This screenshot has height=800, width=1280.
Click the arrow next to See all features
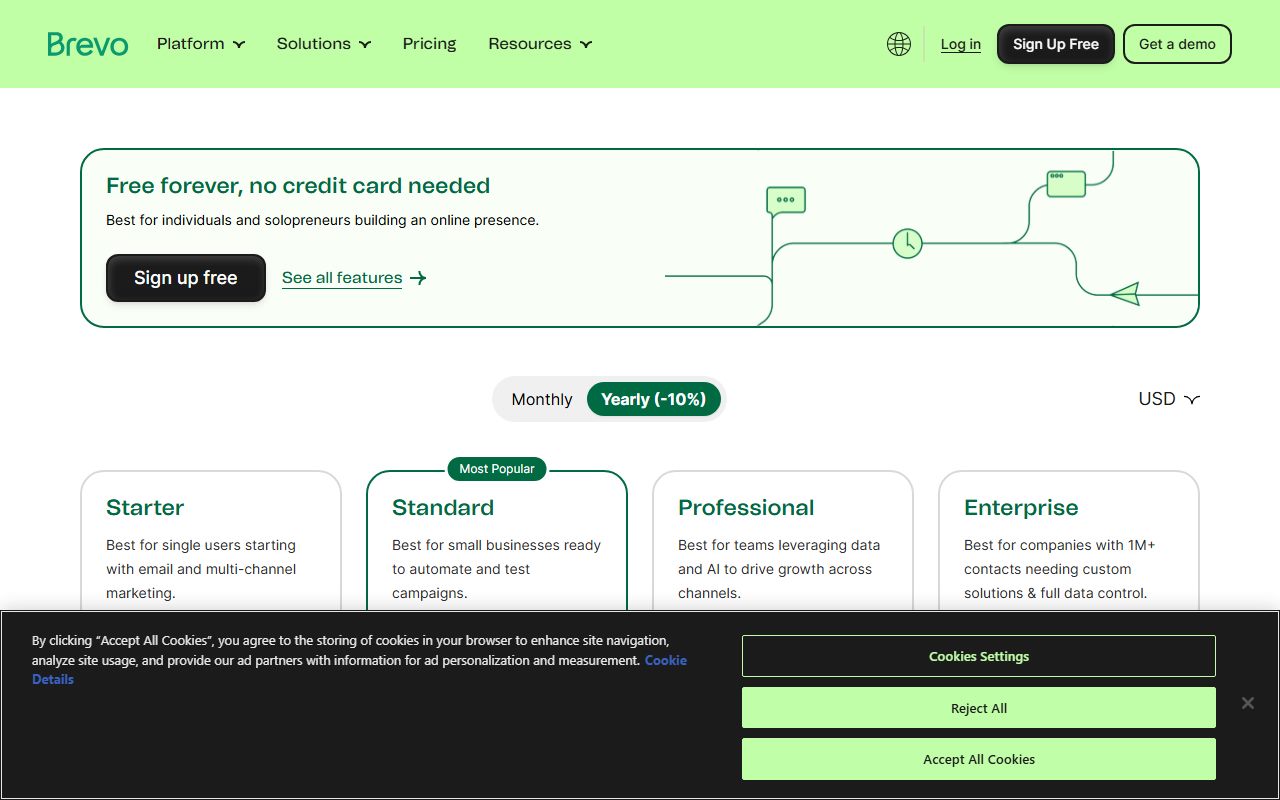coord(418,278)
